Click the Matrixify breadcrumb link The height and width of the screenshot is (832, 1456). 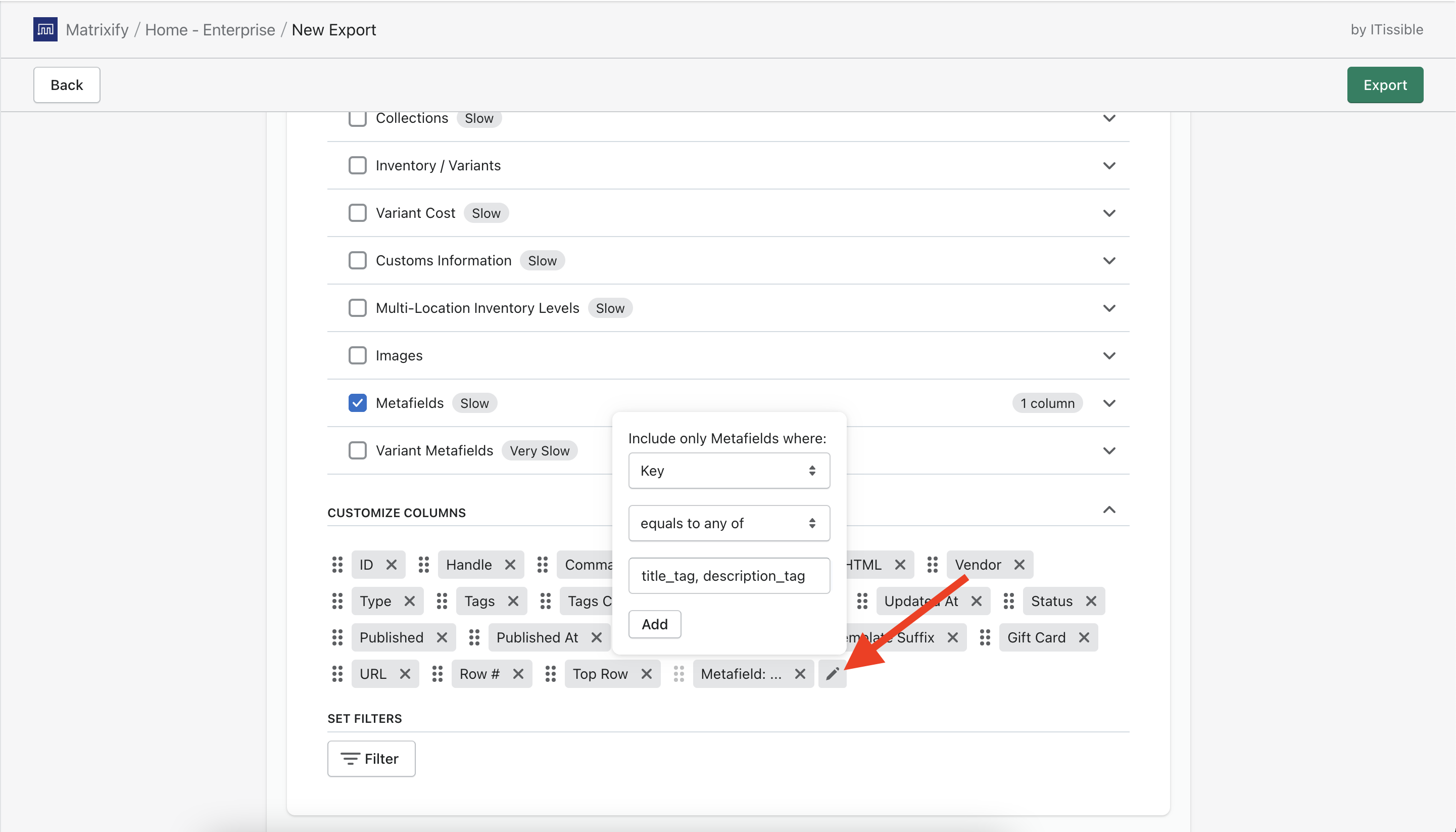97,30
